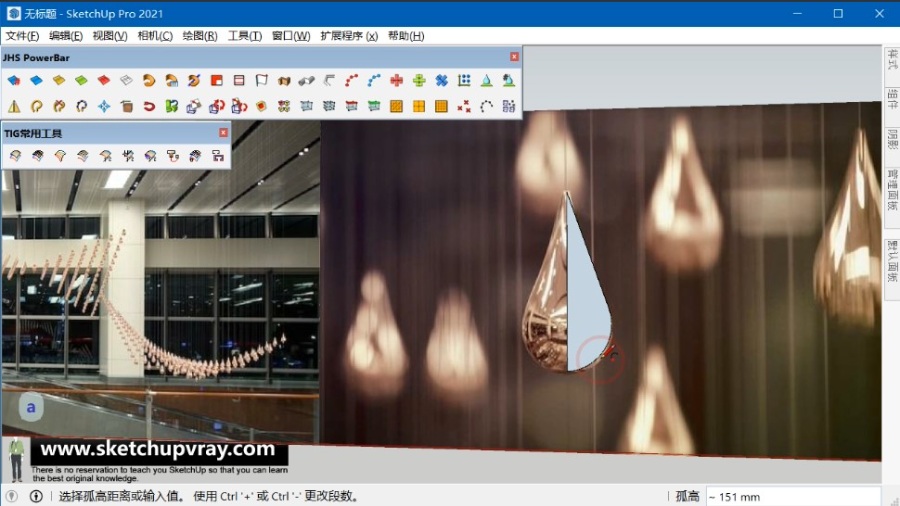Click the red face icon in JHS PowerBar

click(x=104, y=80)
